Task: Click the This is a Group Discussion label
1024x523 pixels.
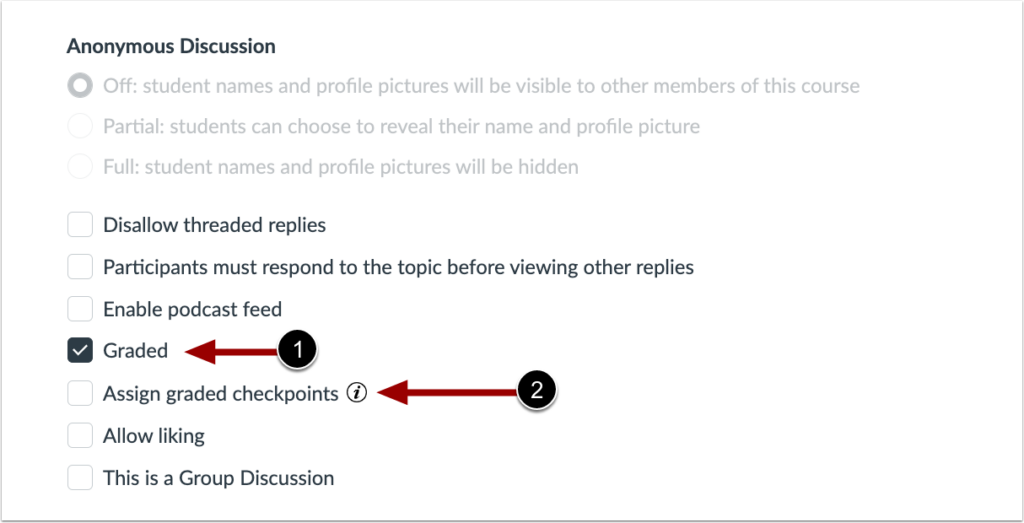Action: click(218, 478)
